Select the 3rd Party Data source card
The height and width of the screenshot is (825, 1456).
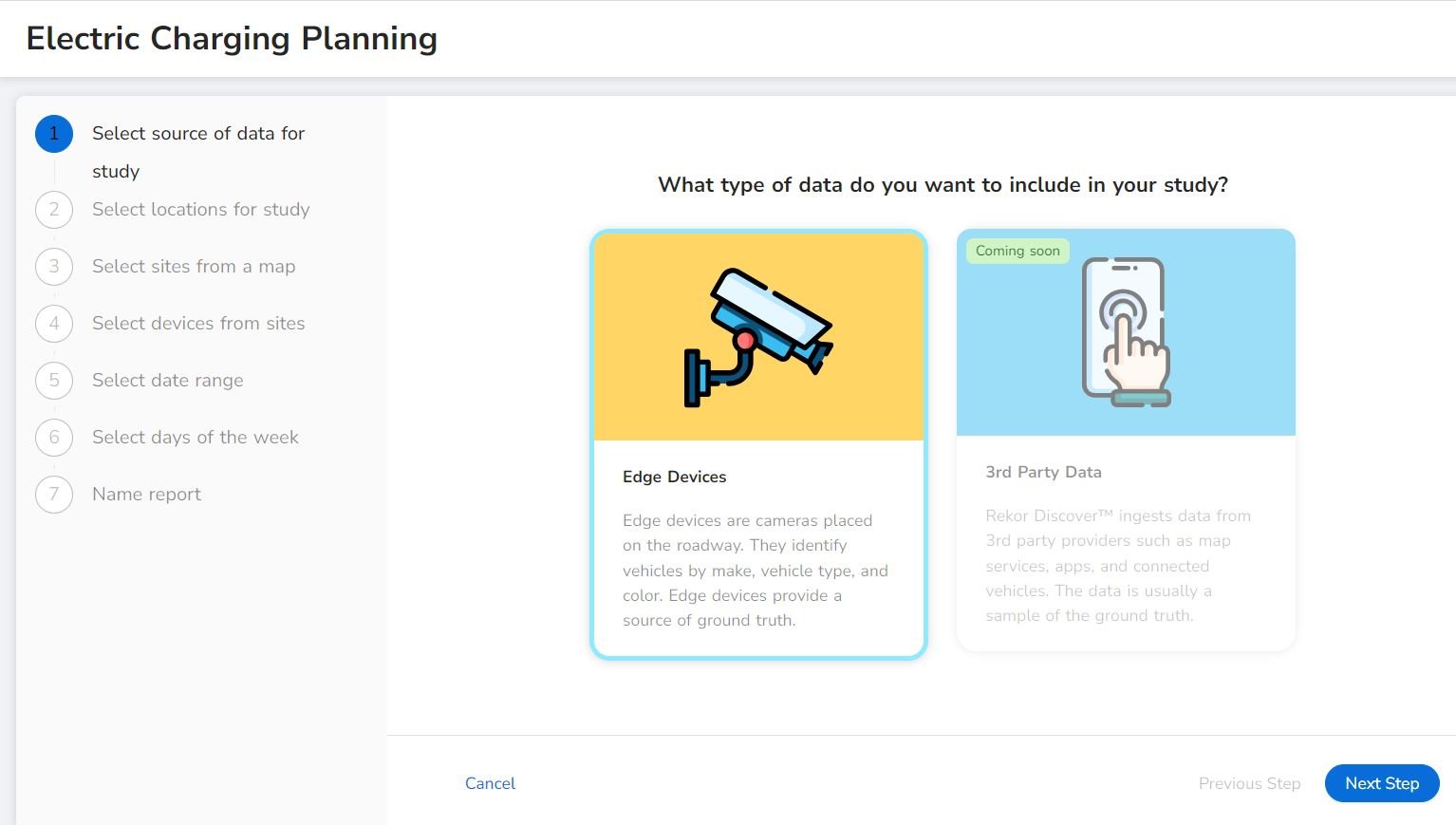point(1126,441)
